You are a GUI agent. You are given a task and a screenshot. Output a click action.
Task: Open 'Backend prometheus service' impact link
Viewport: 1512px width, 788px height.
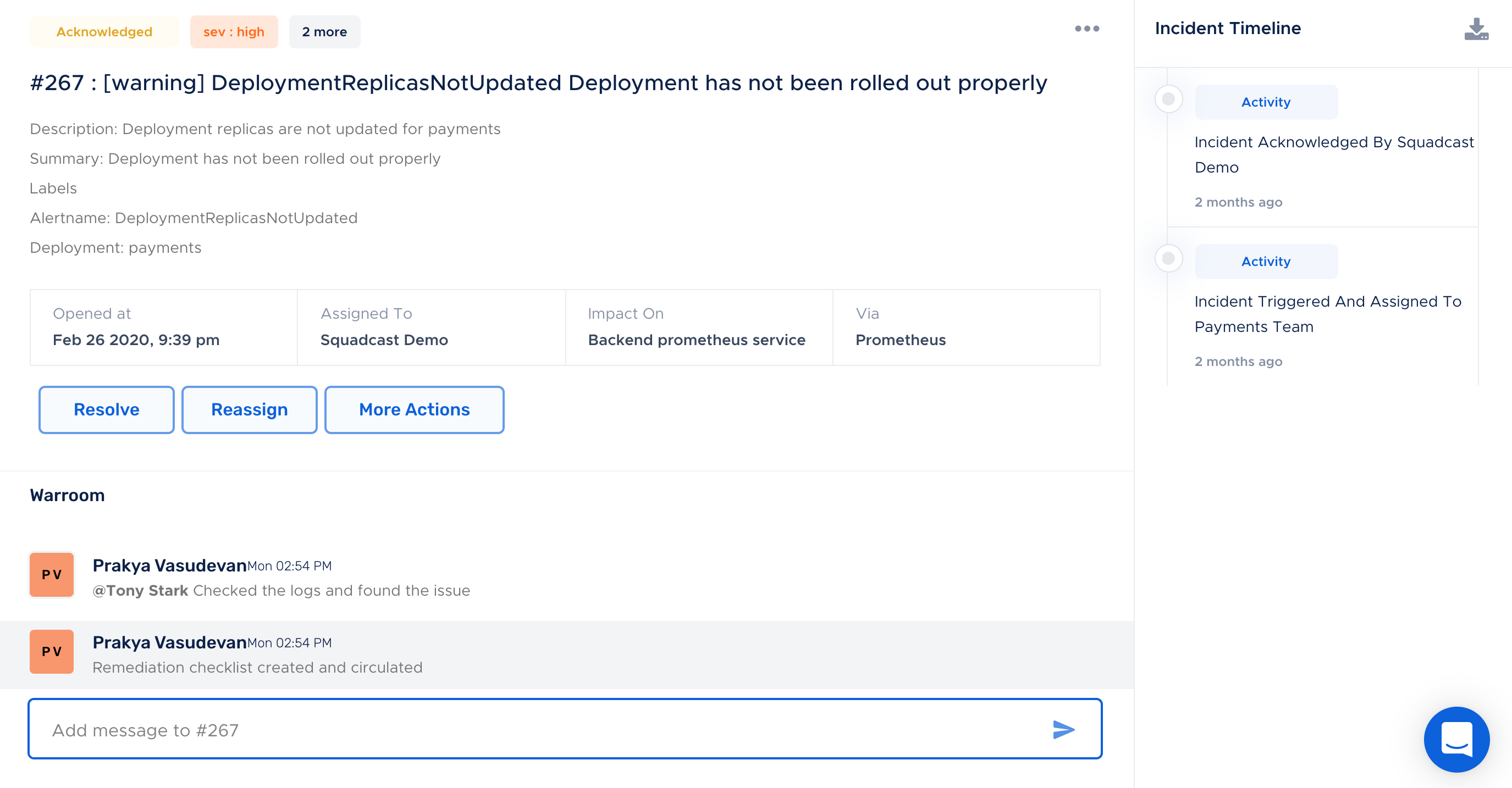click(696, 340)
